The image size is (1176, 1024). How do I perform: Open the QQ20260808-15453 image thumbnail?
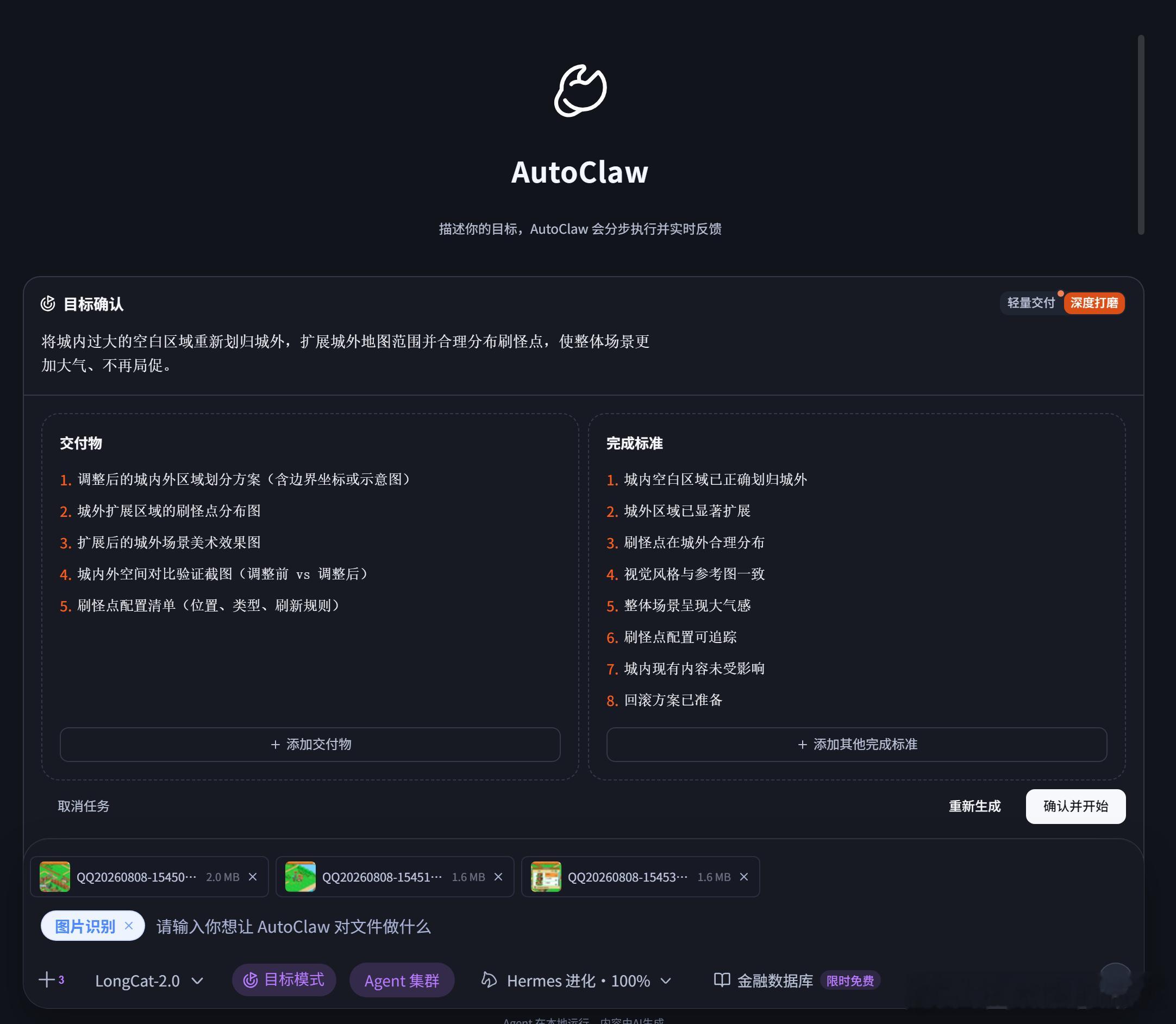coord(546,877)
